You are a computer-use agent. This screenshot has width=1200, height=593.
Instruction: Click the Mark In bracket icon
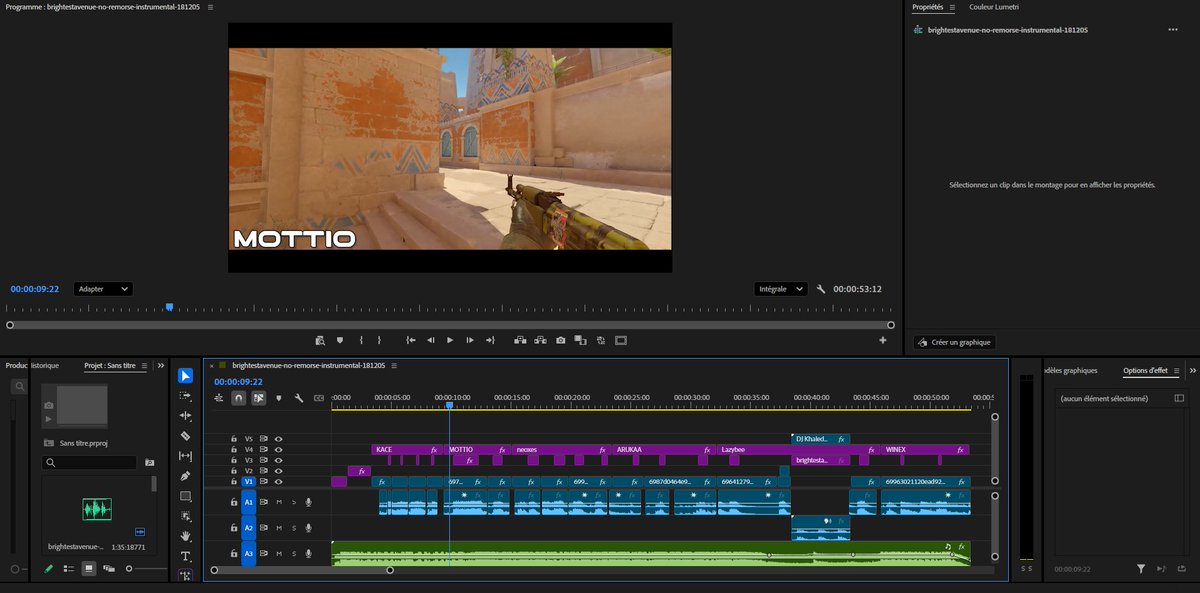[361, 340]
